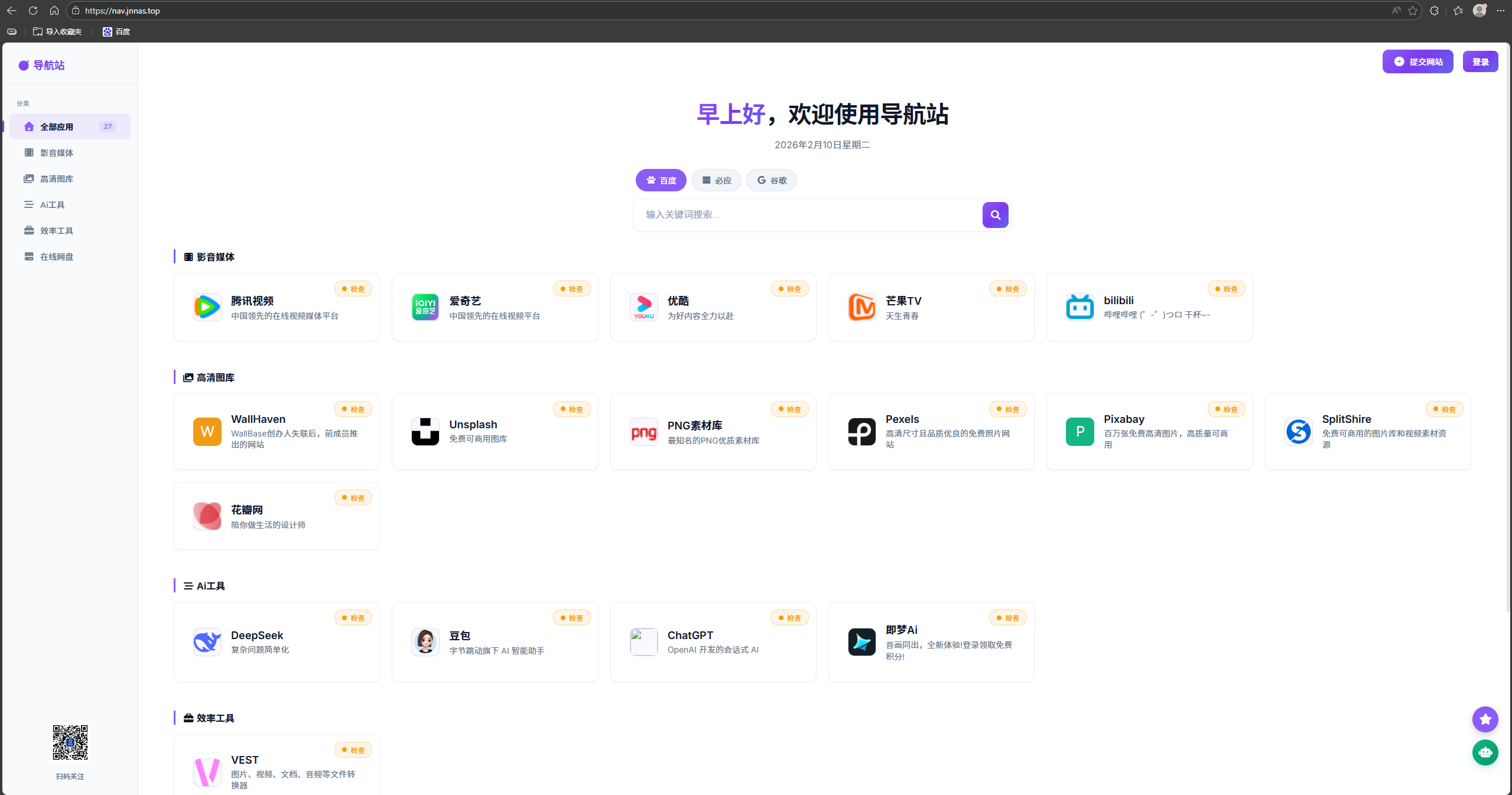Screen dimensions: 1512x795
Task: Click the browser refresh icon
Action: coord(33,11)
